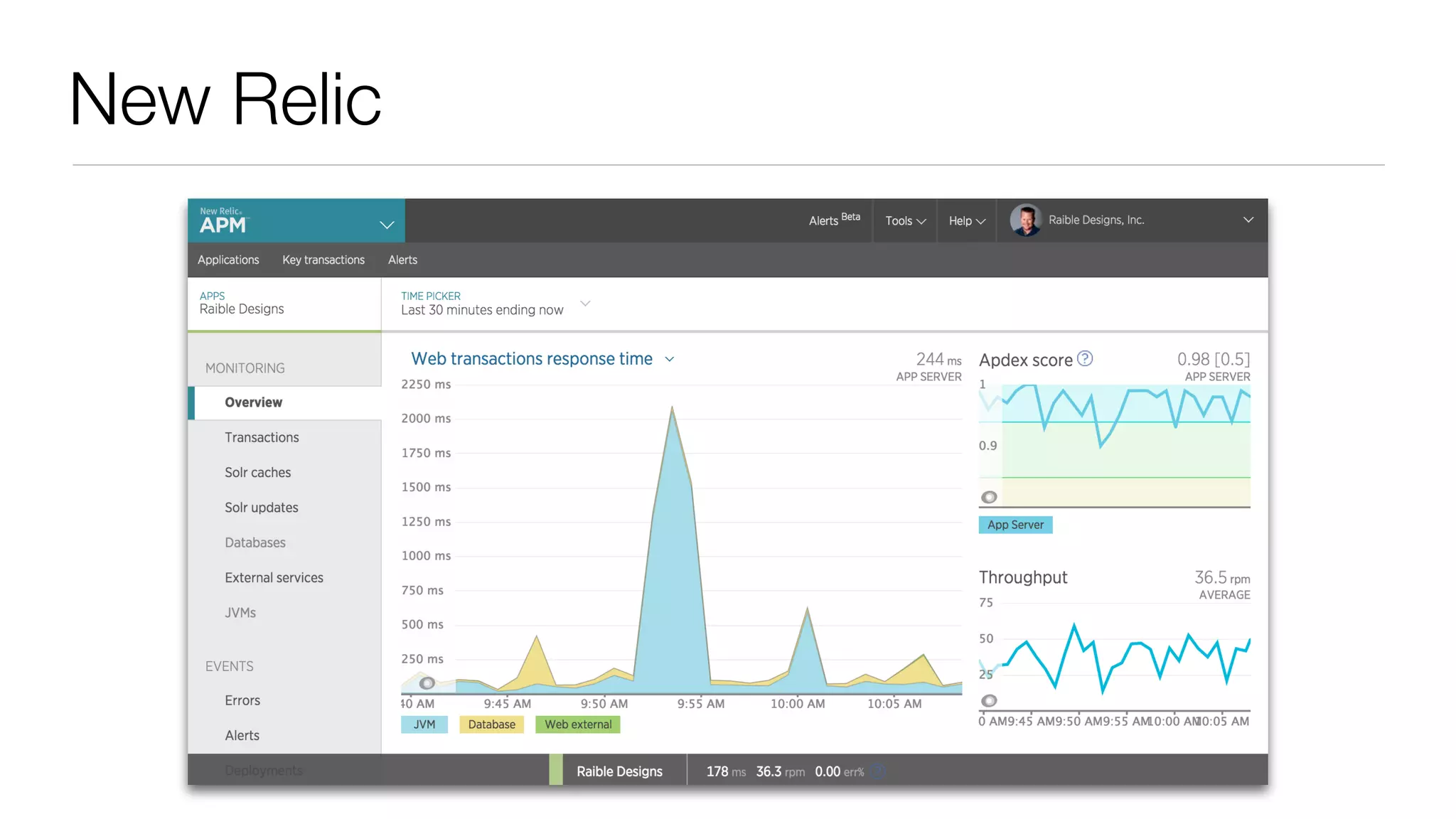
Task: Click Raible Designs in the bottom status bar
Action: (x=619, y=772)
